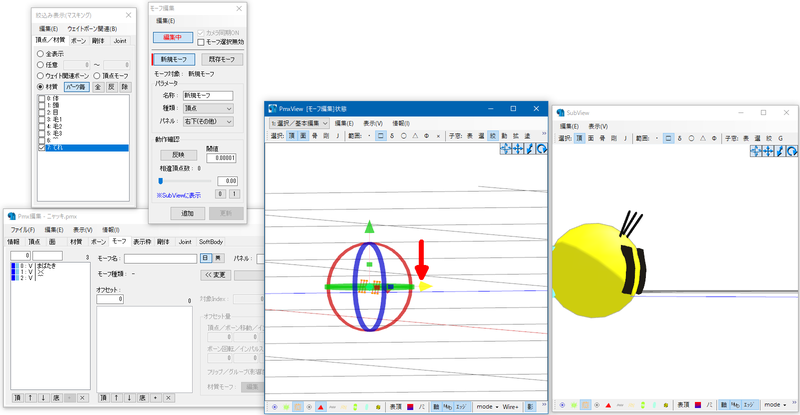Image resolution: width=800 pixels, height=415 pixels.
Task: Toggle vertex (頂) selection in SubView toolbar
Action: click(579, 138)
